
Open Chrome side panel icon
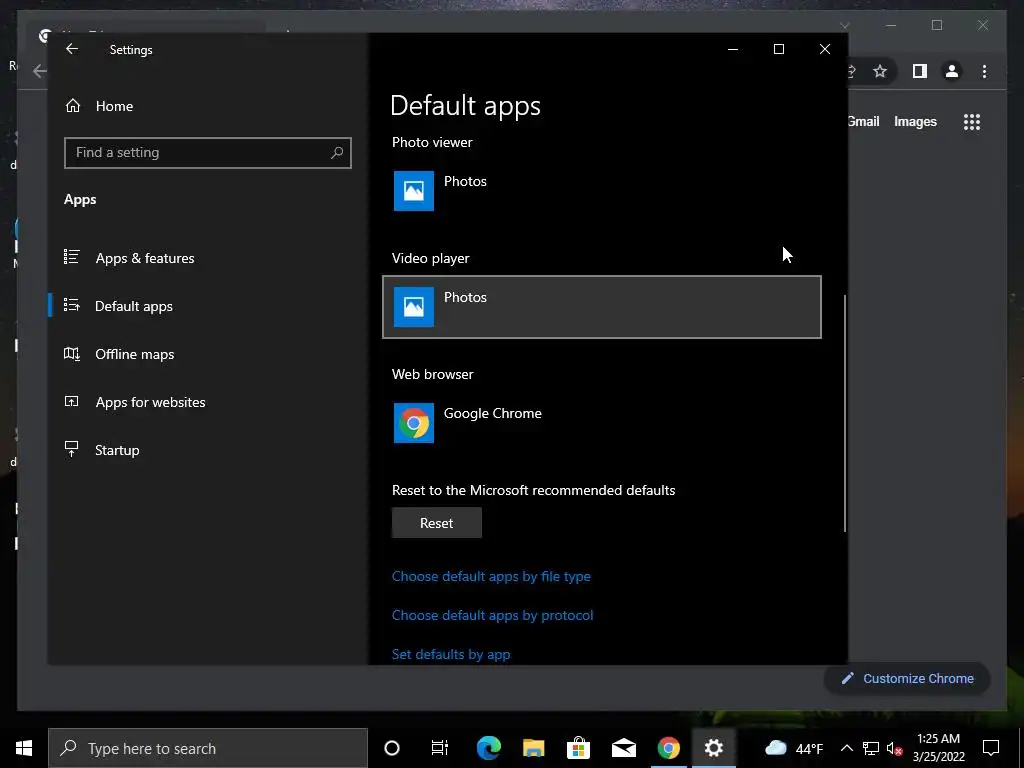(920, 71)
